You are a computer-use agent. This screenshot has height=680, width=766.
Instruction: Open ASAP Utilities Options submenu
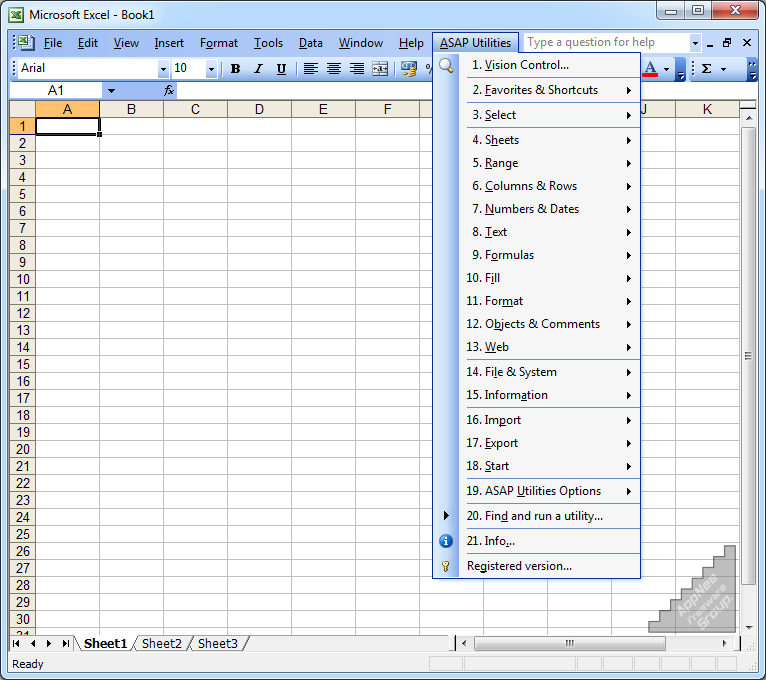[x=550, y=491]
